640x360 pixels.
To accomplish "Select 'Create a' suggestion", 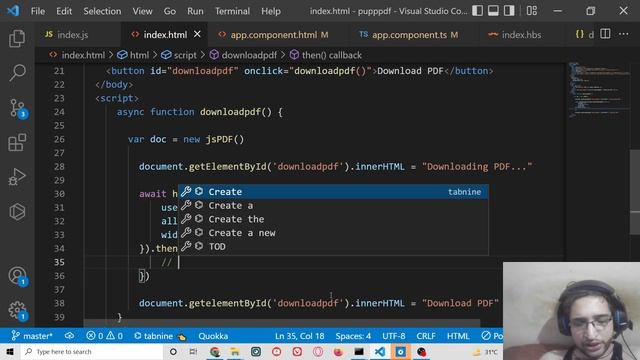I will tap(333, 205).
